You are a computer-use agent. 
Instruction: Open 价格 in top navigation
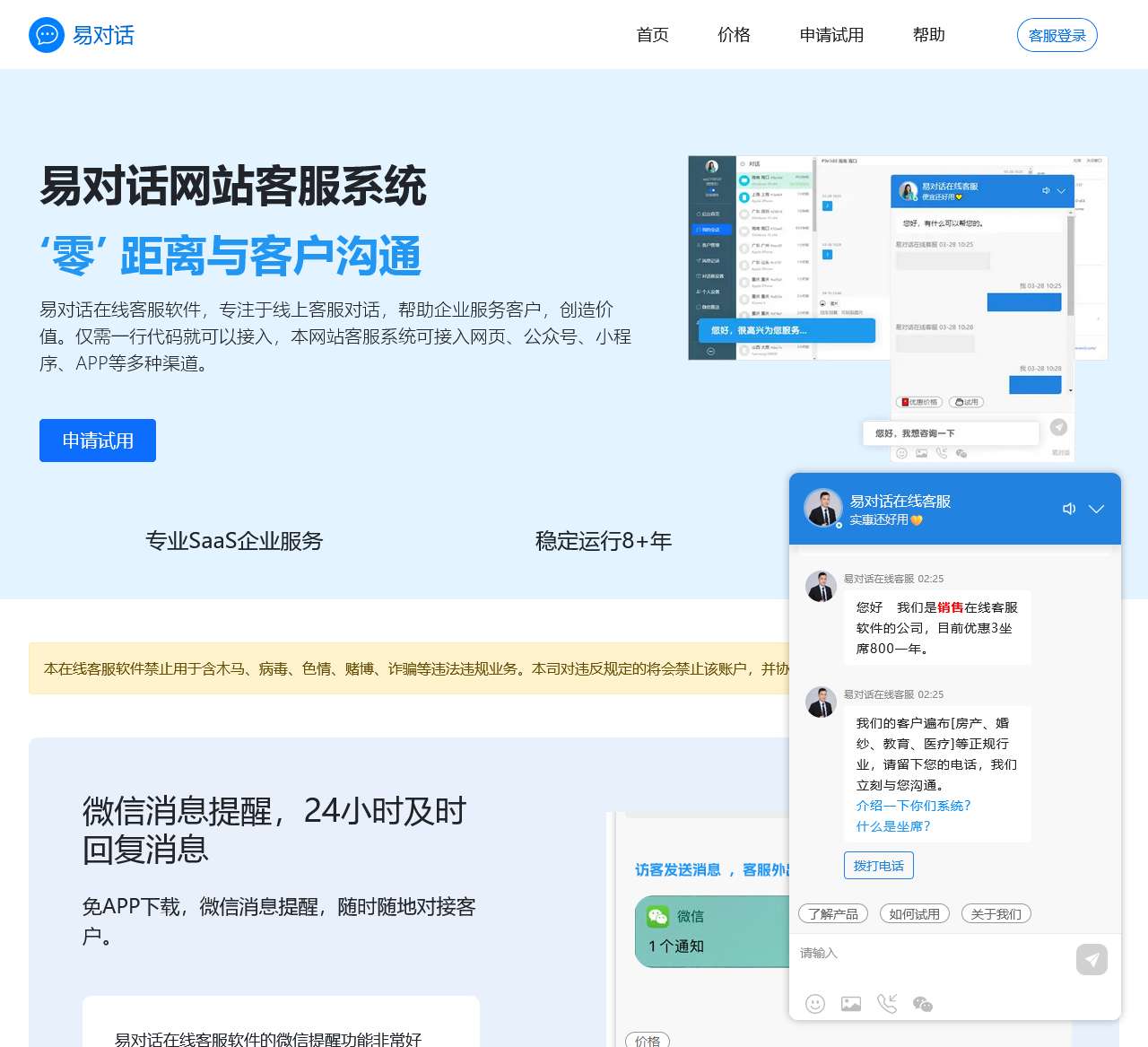click(735, 35)
